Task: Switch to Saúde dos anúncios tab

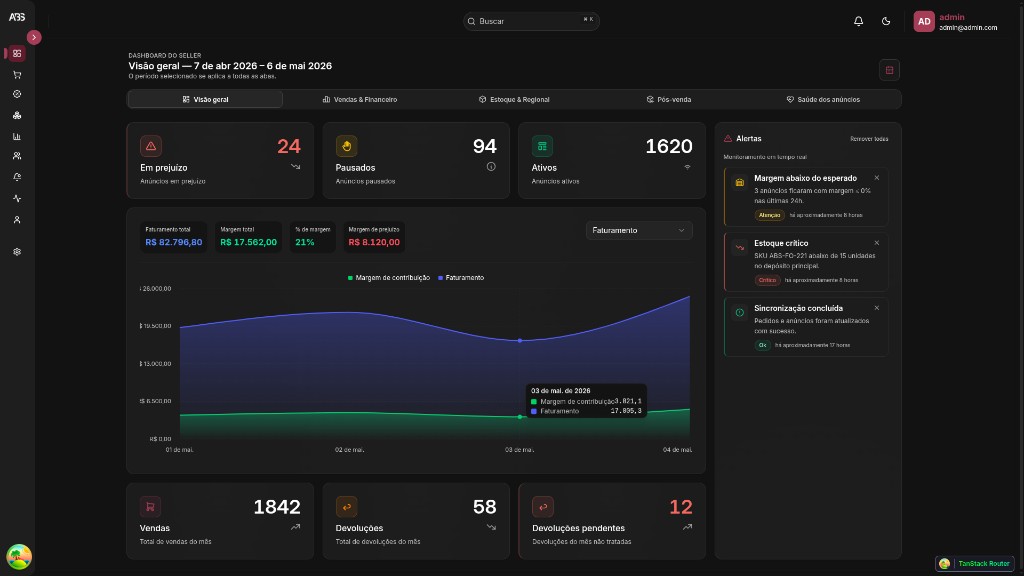Action: click(x=823, y=99)
